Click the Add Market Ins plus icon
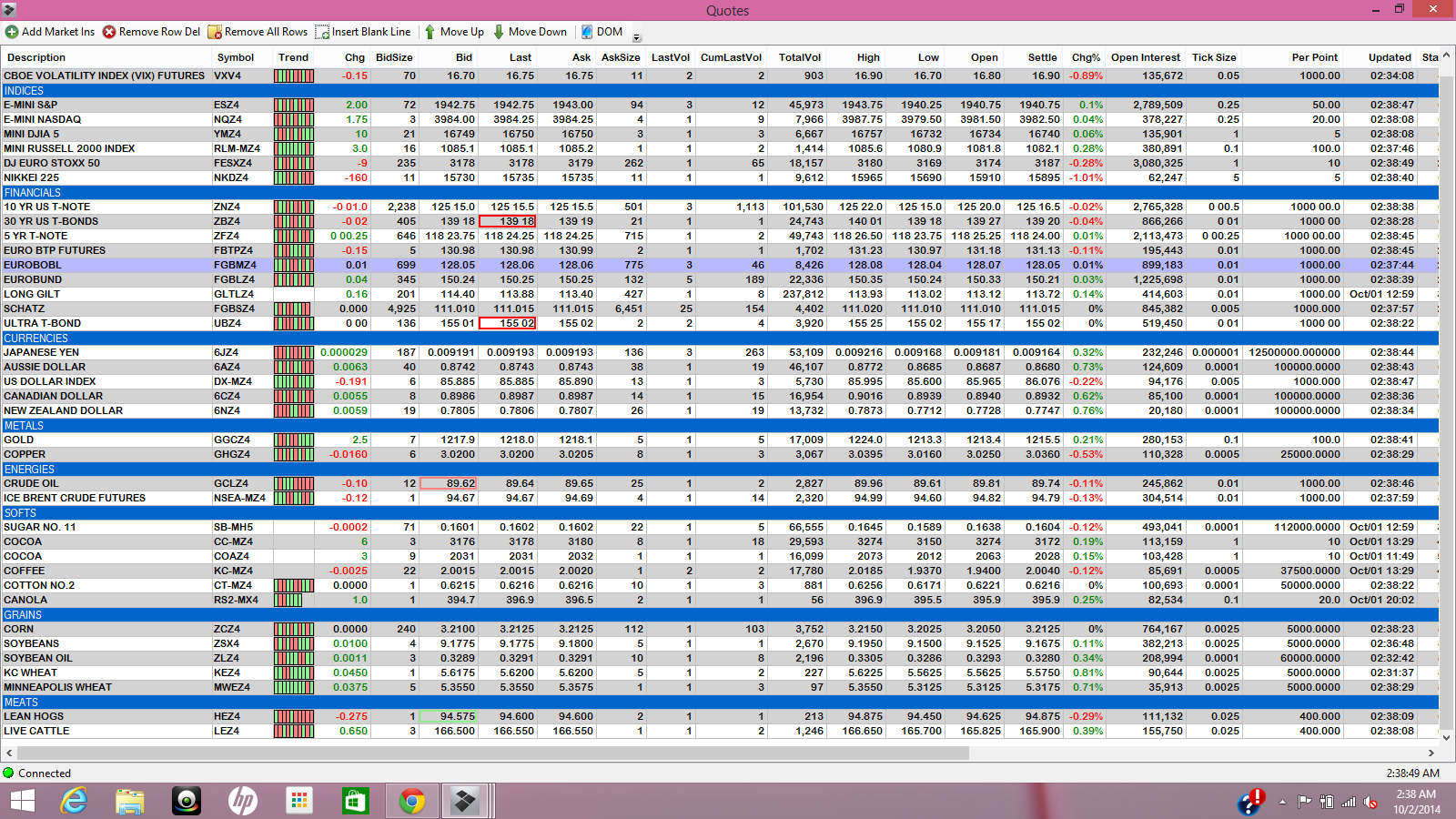1456x819 pixels. (12, 32)
